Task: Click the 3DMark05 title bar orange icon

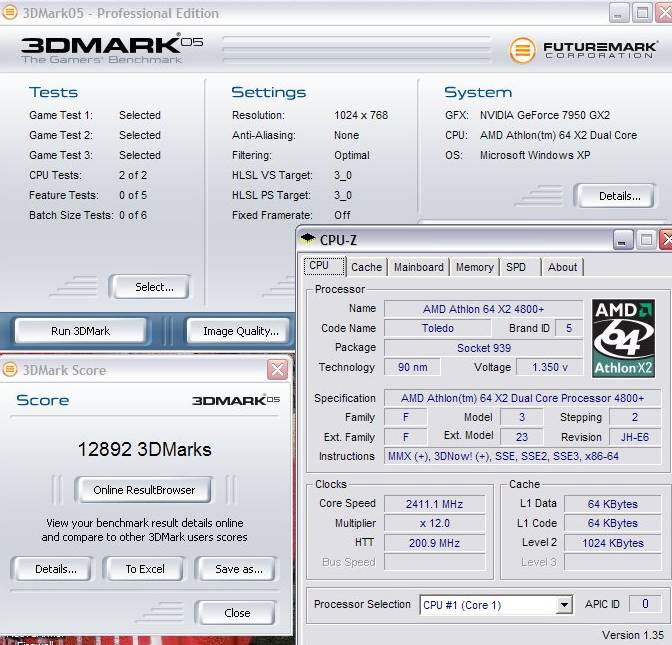Action: click(9, 12)
